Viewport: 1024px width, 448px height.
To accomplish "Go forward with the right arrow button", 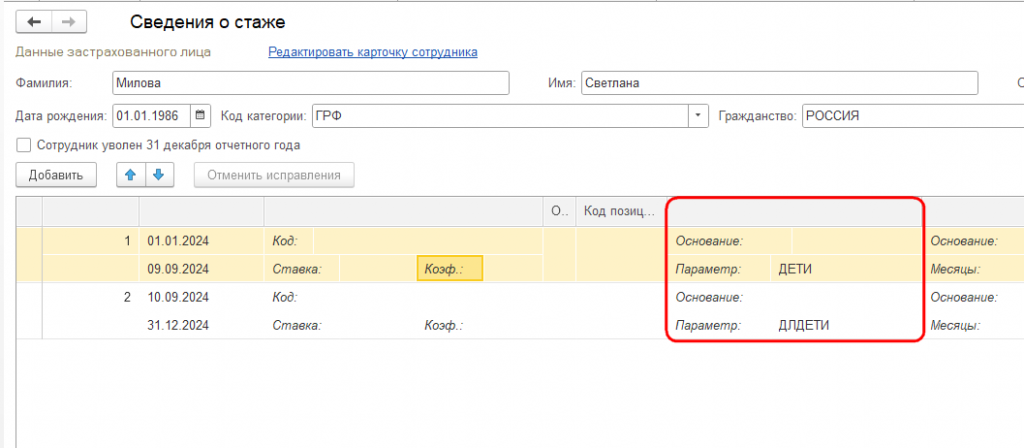I will coord(69,22).
